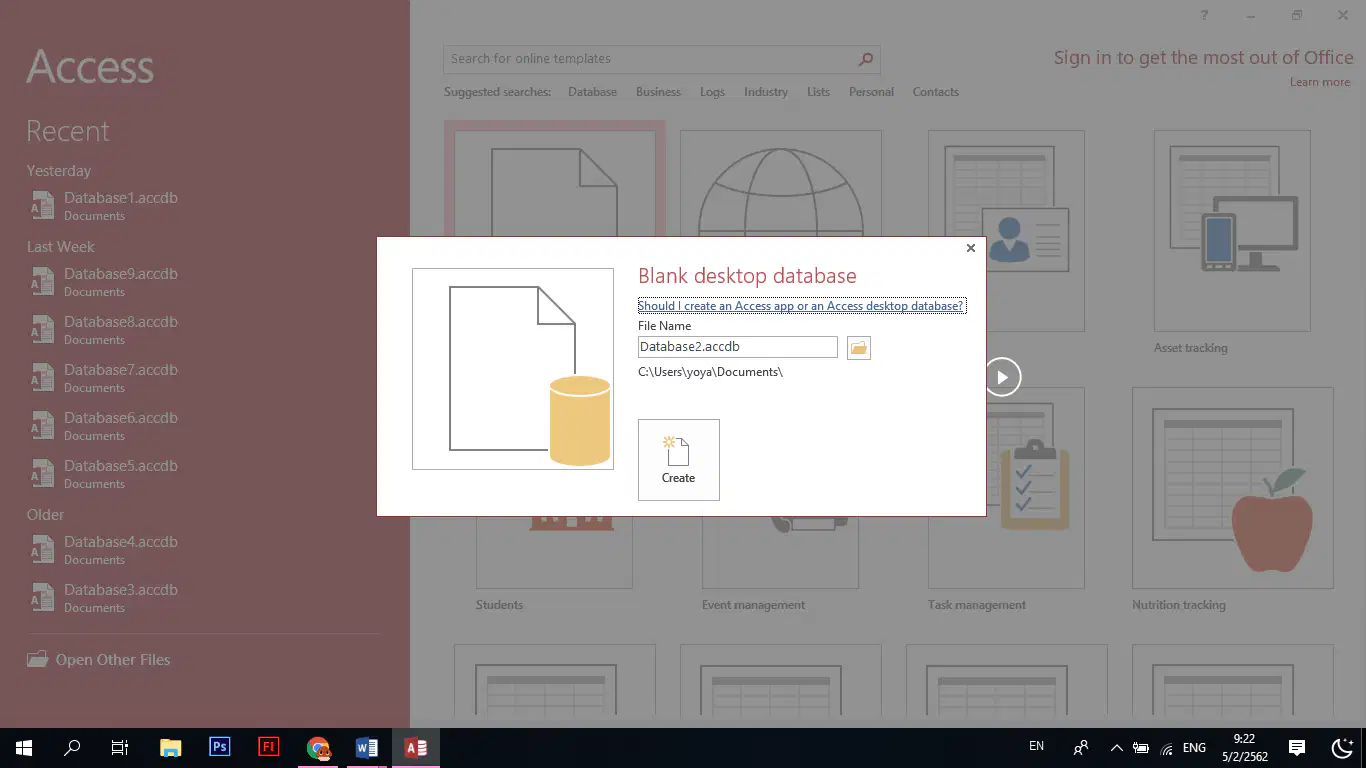Open File Explorer from the taskbar
Viewport: 1366px width, 768px height.
[x=171, y=747]
